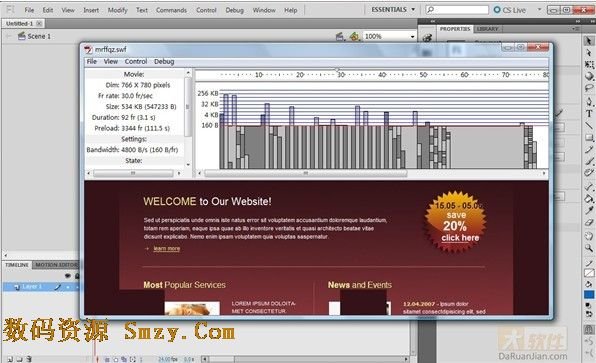Open the ESSENTIALS workspace dropdown
Screen dimensions: 596x363
click(393, 10)
